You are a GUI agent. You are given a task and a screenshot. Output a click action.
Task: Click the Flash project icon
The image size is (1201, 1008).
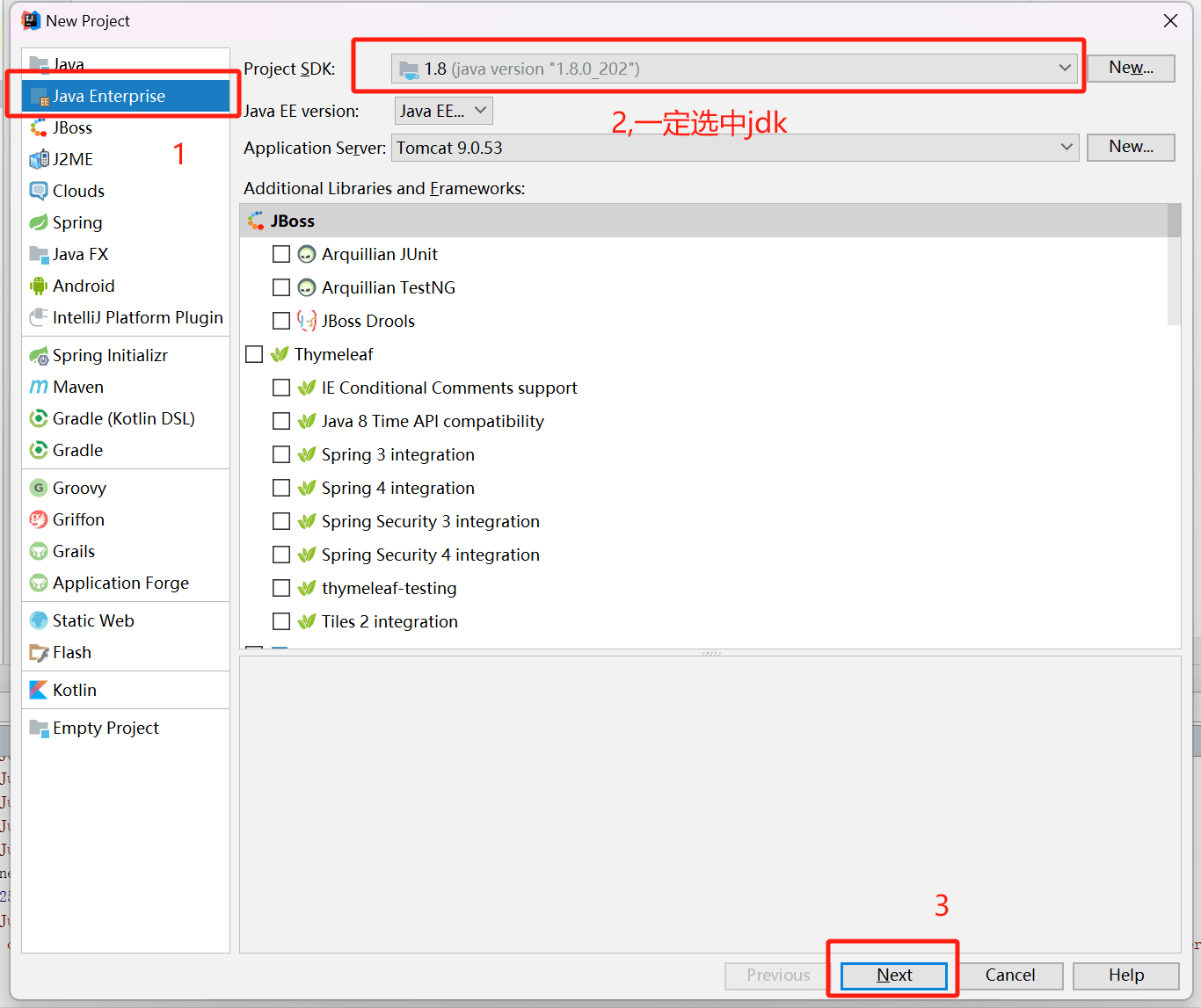pyautogui.click(x=39, y=653)
